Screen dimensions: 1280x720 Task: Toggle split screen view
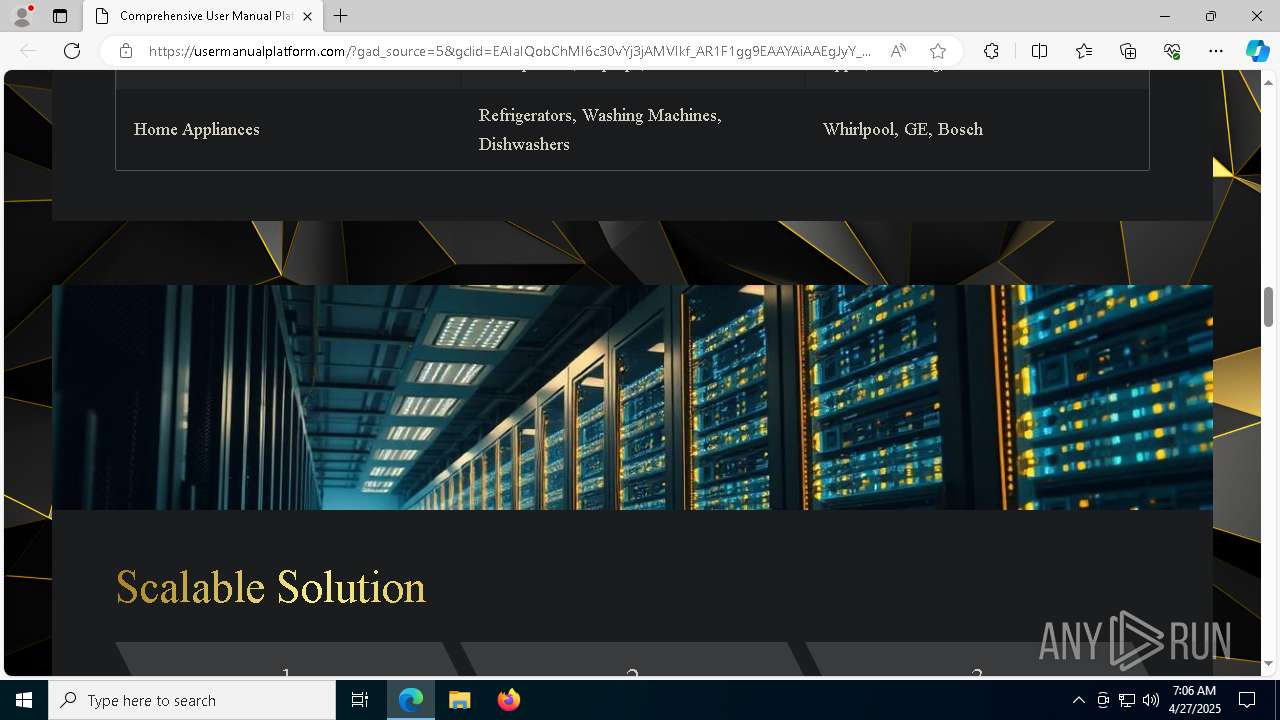pos(1039,51)
